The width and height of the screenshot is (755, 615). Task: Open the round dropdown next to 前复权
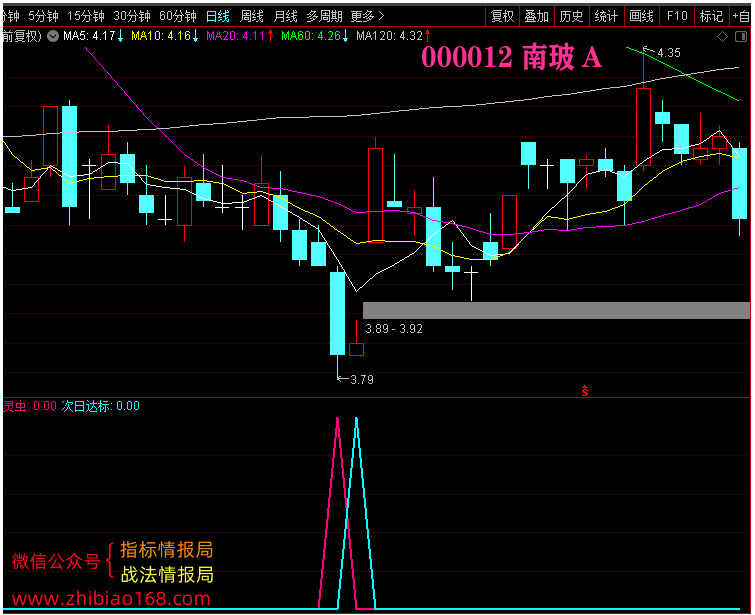pos(53,36)
